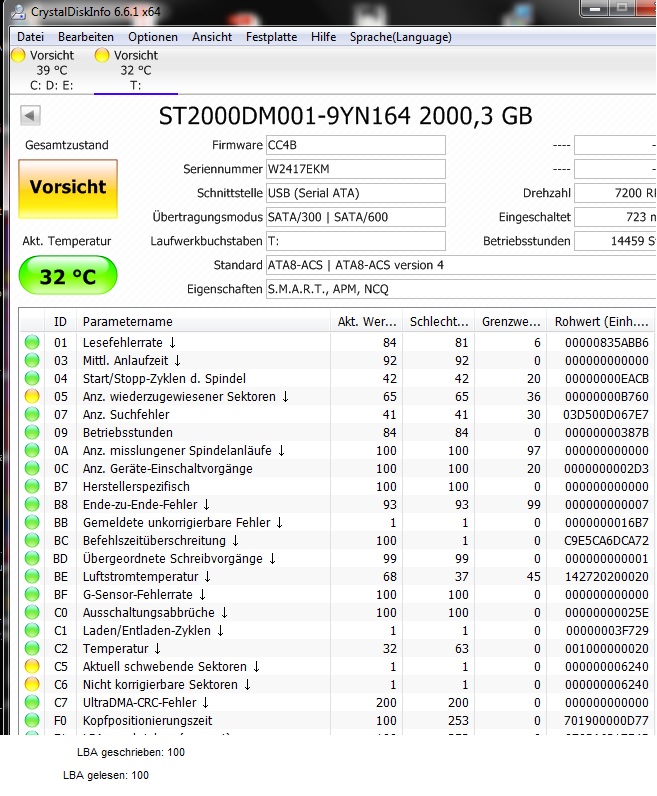This screenshot has height=796, width=657.
Task: Click status icon of Start/Stopp-Zyklen row
Action: tap(32, 379)
